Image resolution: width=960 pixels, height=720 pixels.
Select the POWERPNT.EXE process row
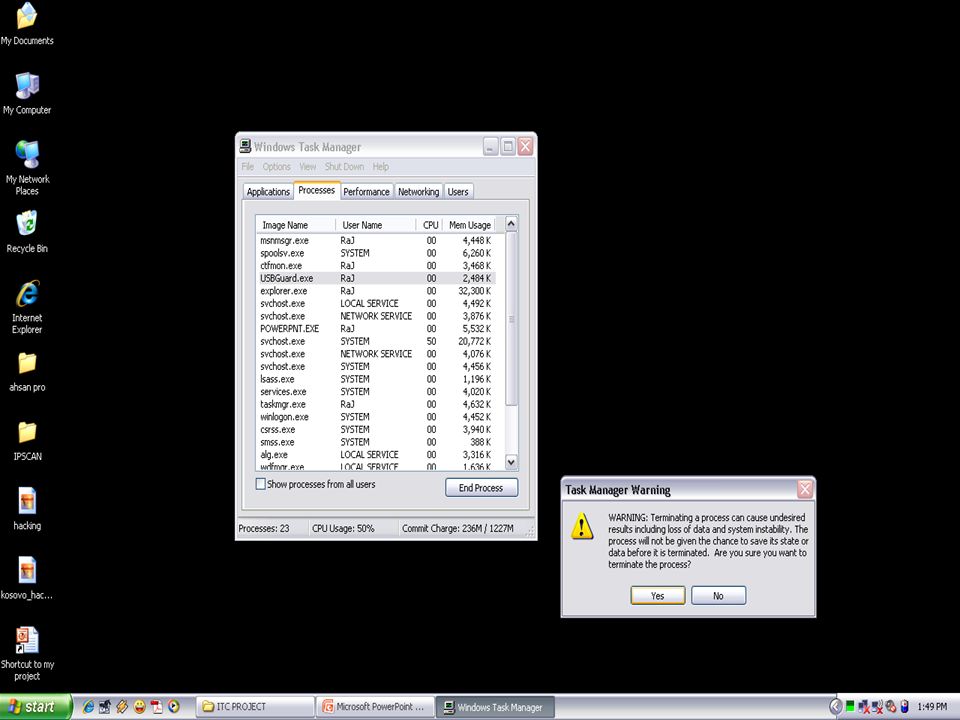[x=376, y=329]
